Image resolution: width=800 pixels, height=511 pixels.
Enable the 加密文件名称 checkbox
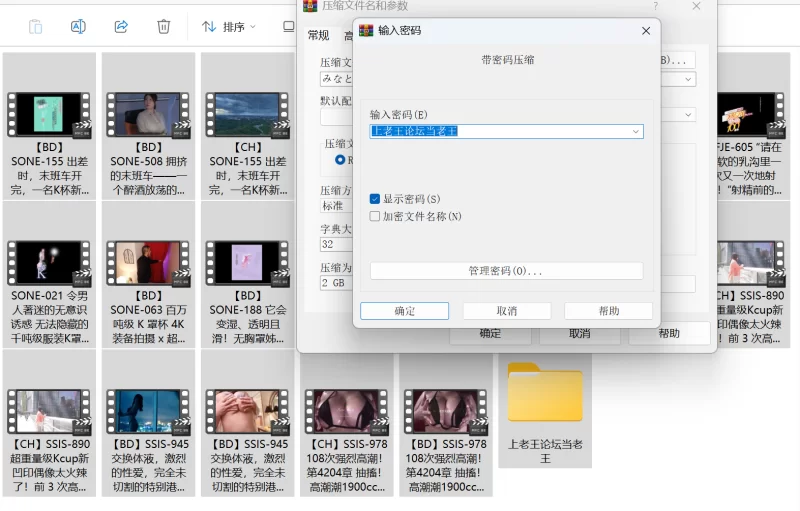pos(374,216)
